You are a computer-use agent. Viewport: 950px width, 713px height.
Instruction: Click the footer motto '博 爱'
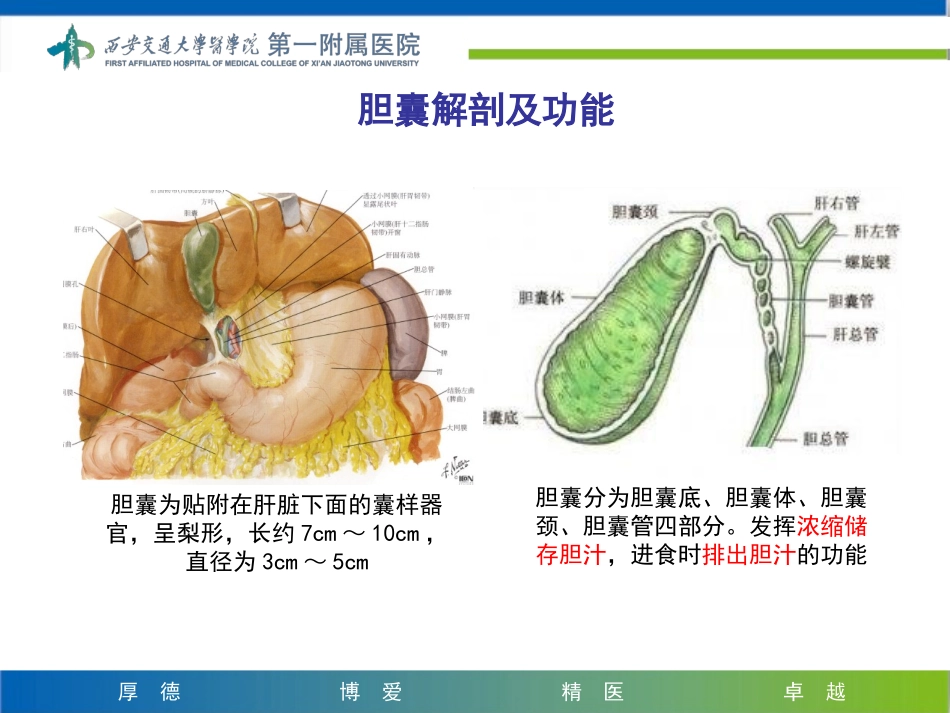pos(371,691)
